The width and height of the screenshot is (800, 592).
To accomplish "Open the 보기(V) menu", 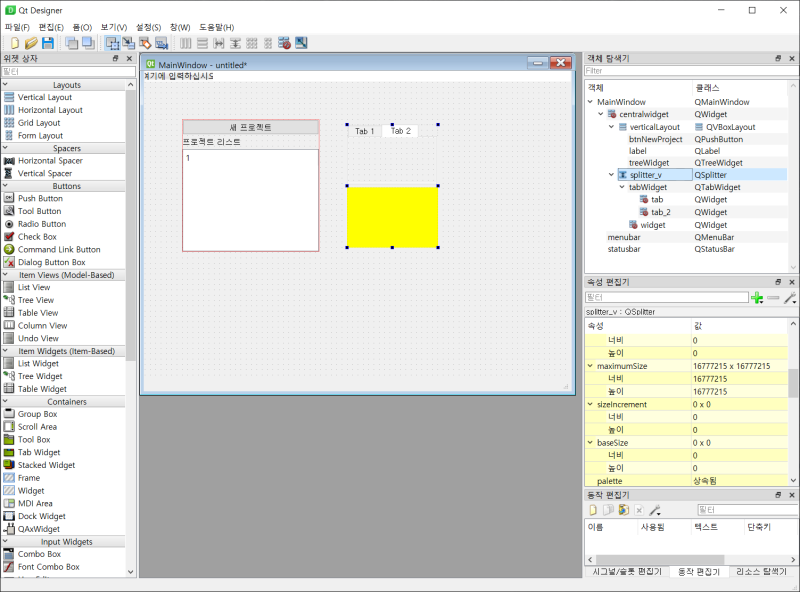I will pos(113,27).
